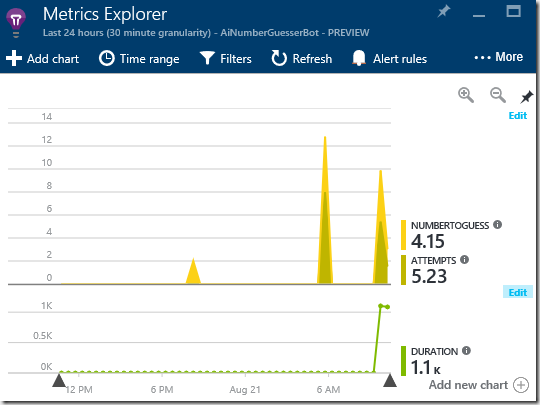
Task: Edit the Duration chart
Action: (x=518, y=292)
